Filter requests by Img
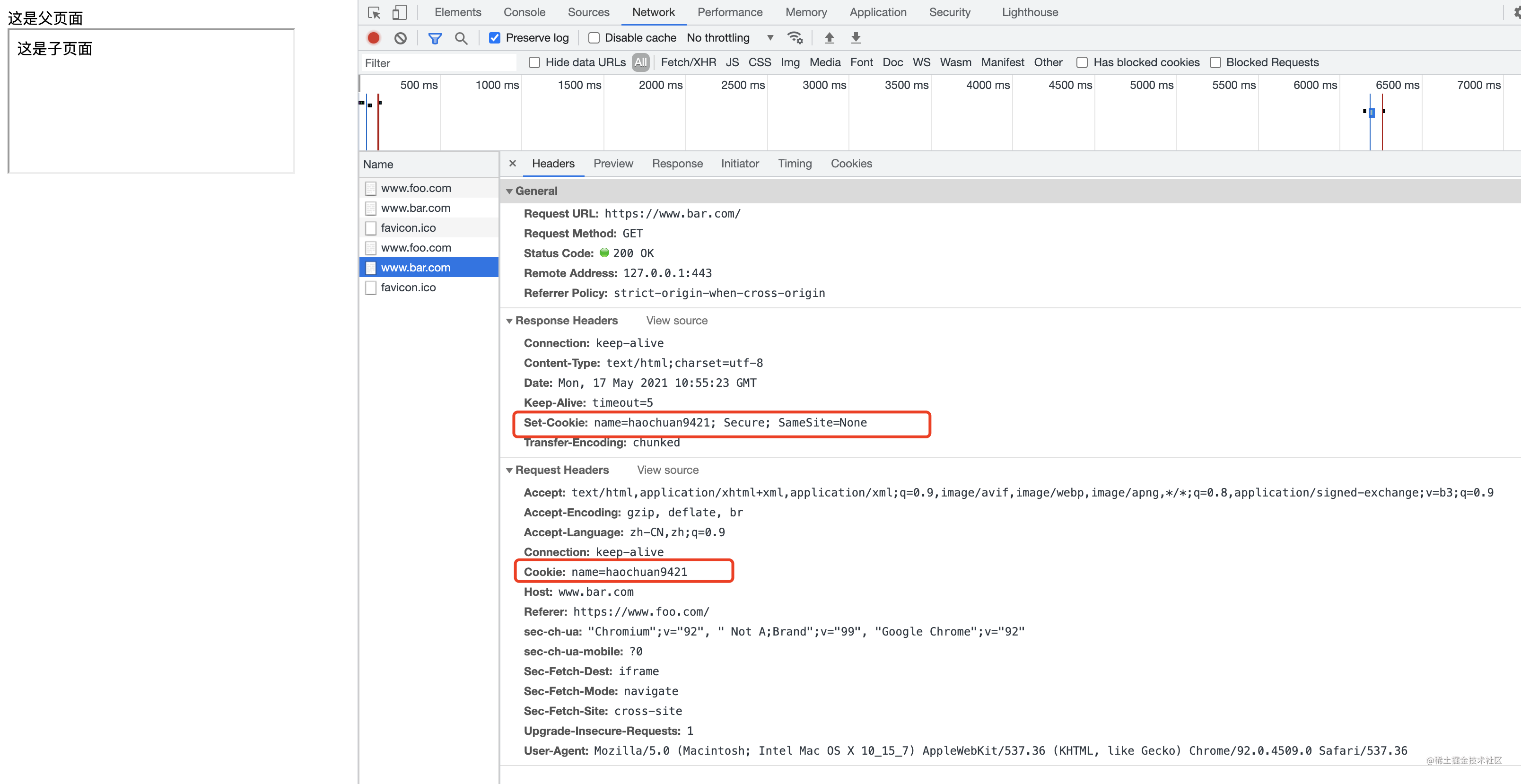 (790, 62)
